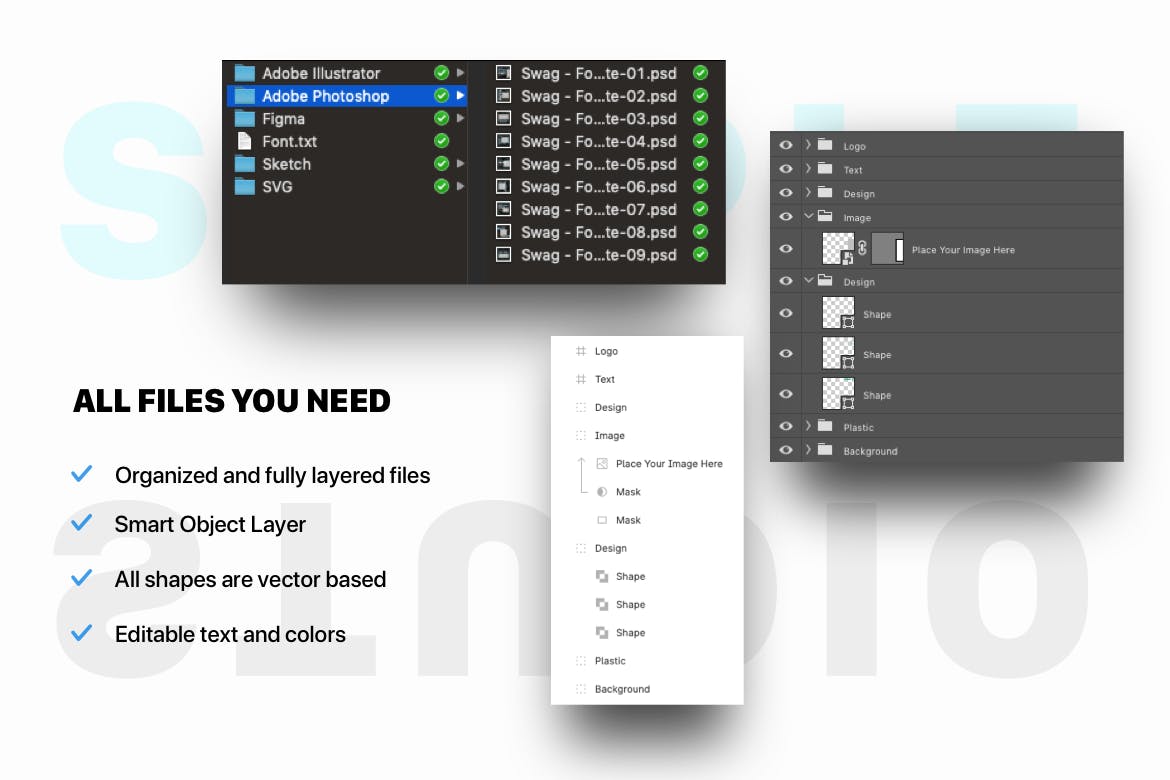Expand the Plastic group chevron in dark panel

click(x=808, y=426)
